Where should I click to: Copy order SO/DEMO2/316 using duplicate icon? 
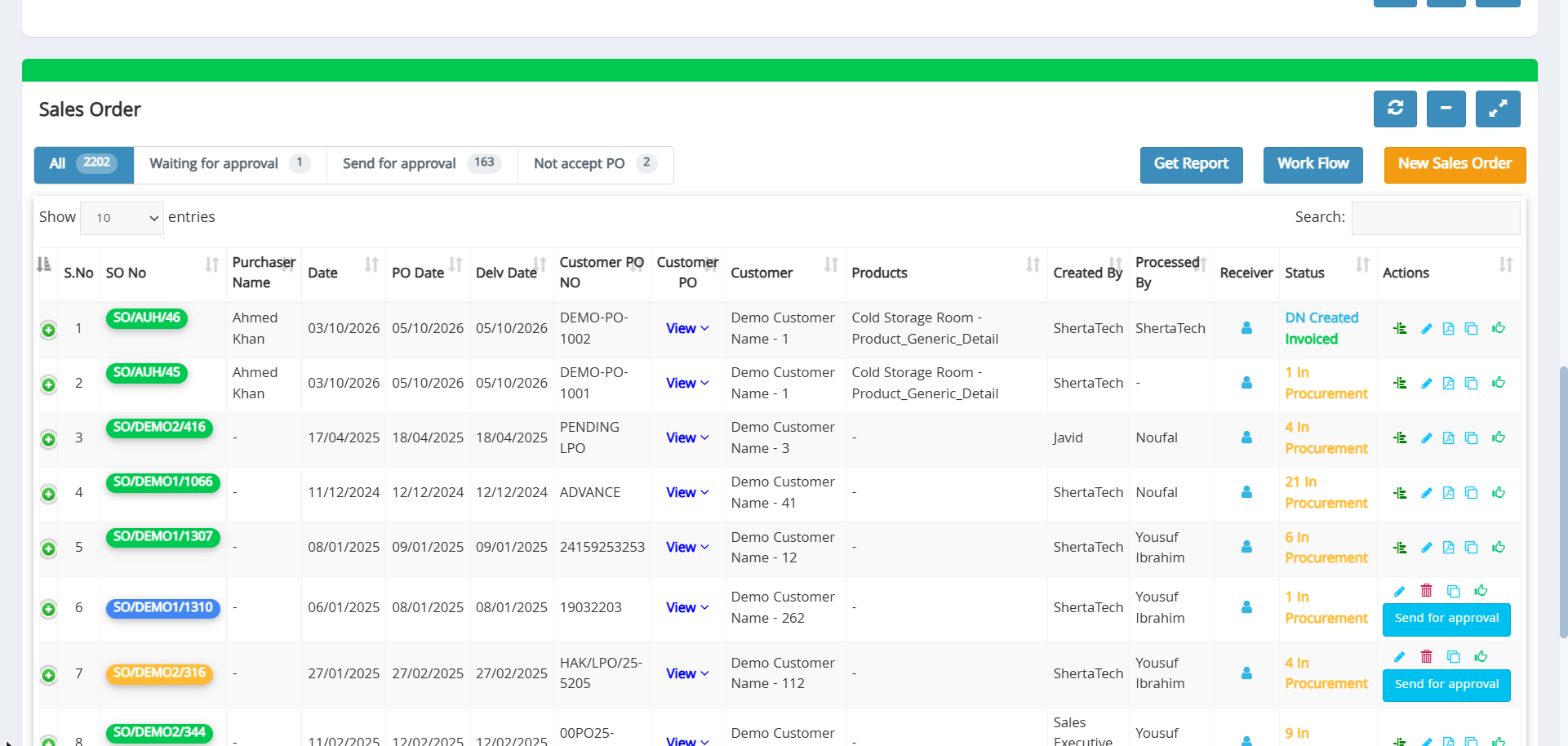point(1454,657)
